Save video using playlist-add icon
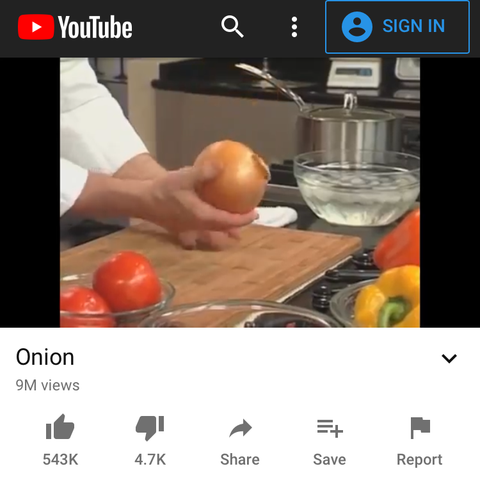 (x=330, y=428)
